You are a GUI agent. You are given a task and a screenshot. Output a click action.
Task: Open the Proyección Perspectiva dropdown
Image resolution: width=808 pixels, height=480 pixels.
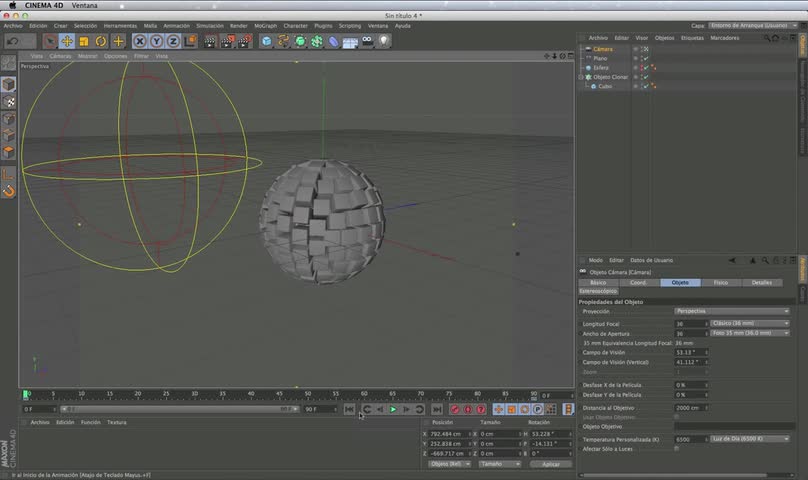(732, 311)
